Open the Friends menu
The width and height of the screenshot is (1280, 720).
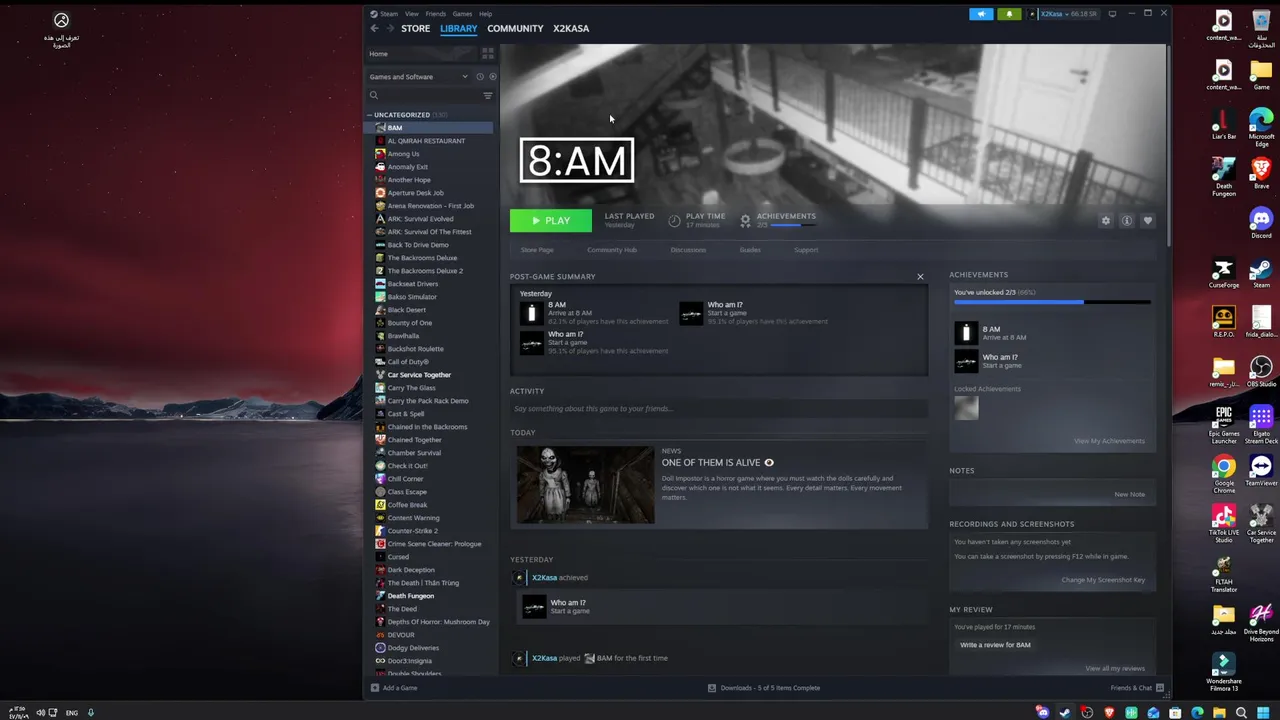click(x=435, y=14)
